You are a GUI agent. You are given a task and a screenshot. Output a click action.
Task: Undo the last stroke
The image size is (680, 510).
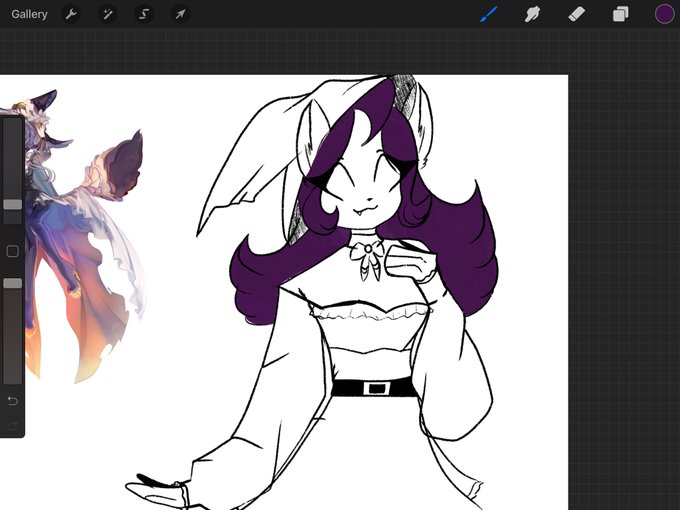[x=13, y=401]
